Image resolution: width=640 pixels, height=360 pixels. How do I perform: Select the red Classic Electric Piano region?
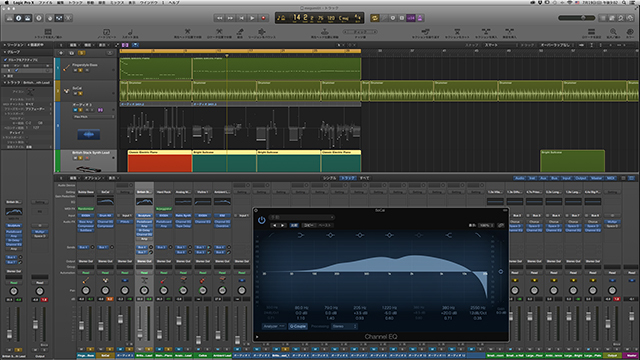[160, 161]
